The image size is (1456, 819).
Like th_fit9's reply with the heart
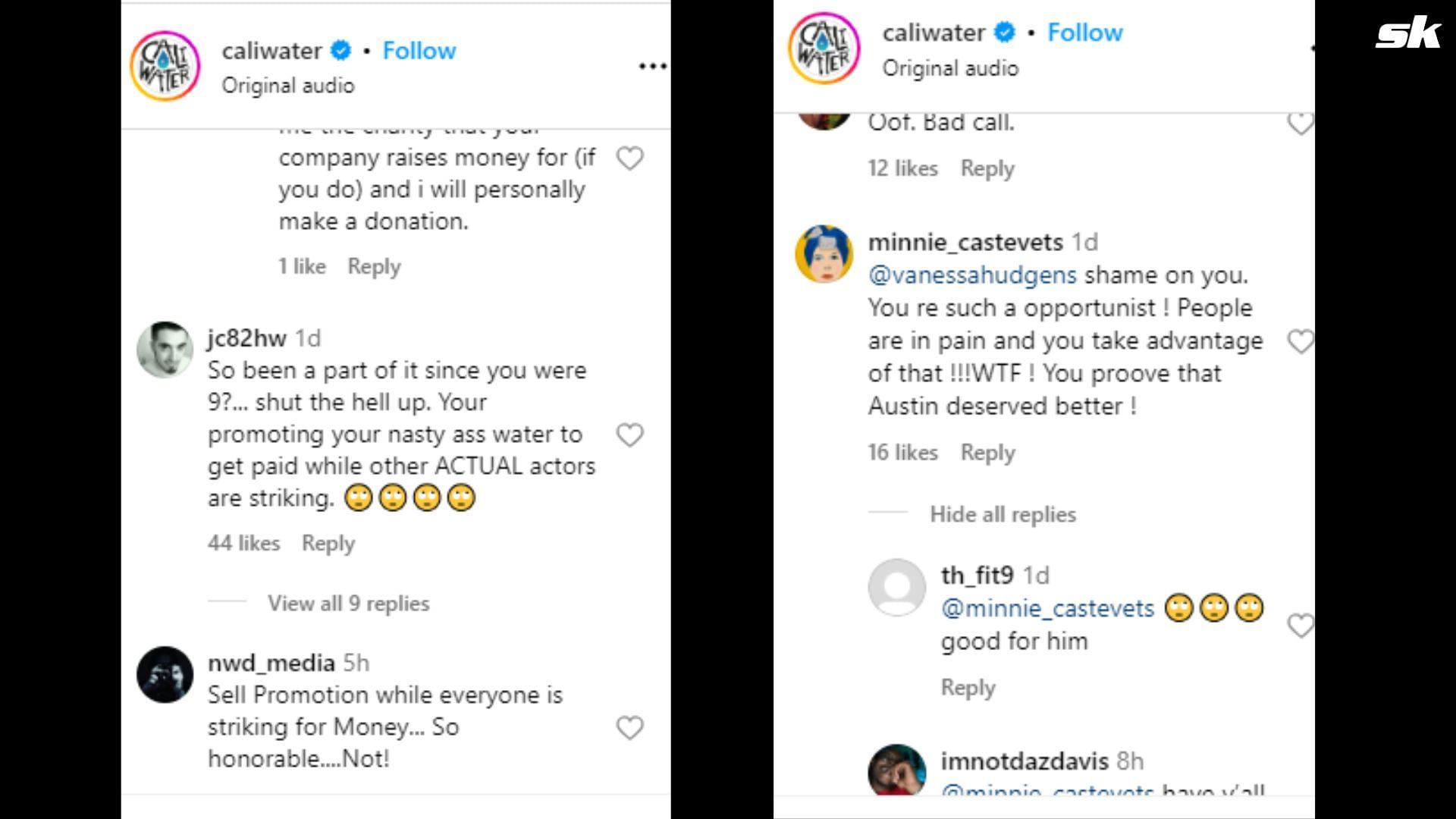1300,626
